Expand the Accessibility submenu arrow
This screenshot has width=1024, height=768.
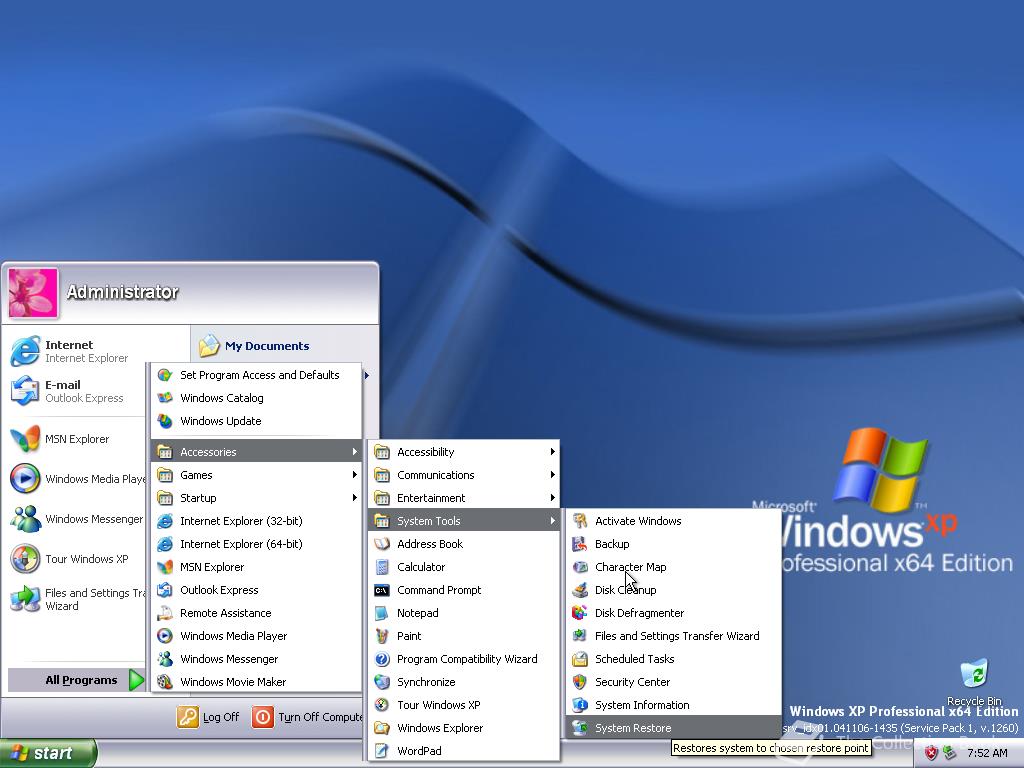[552, 451]
